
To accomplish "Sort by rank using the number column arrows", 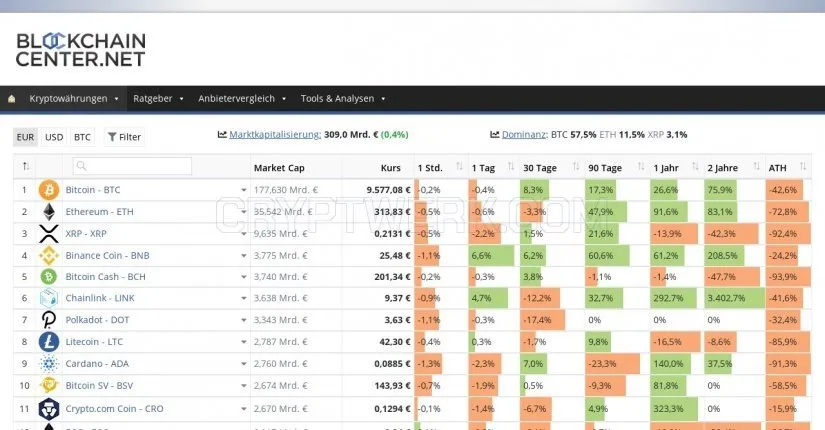I will point(26,167).
